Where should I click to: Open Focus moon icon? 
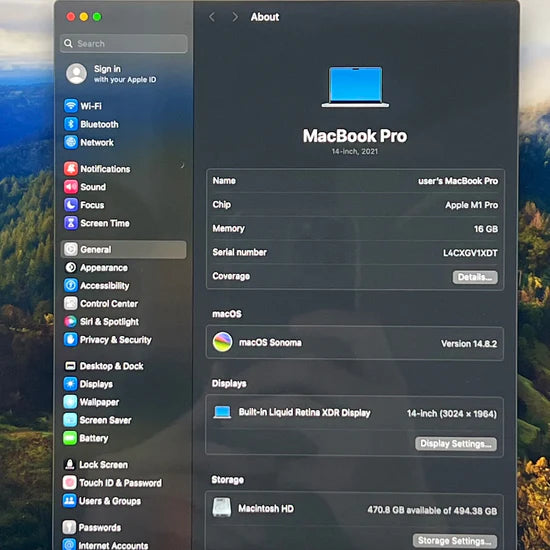[x=71, y=205]
